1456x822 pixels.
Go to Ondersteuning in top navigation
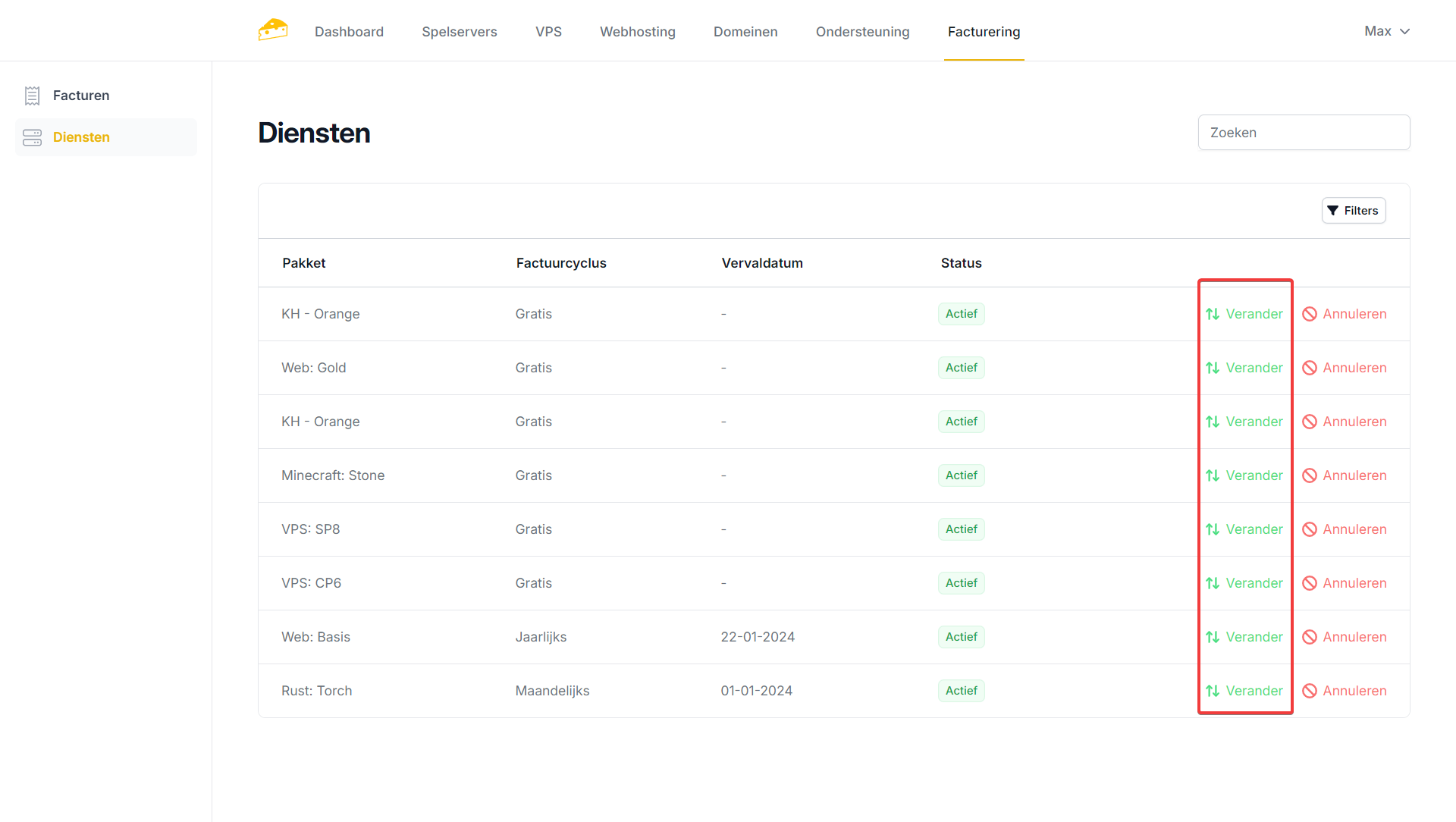[x=862, y=32]
